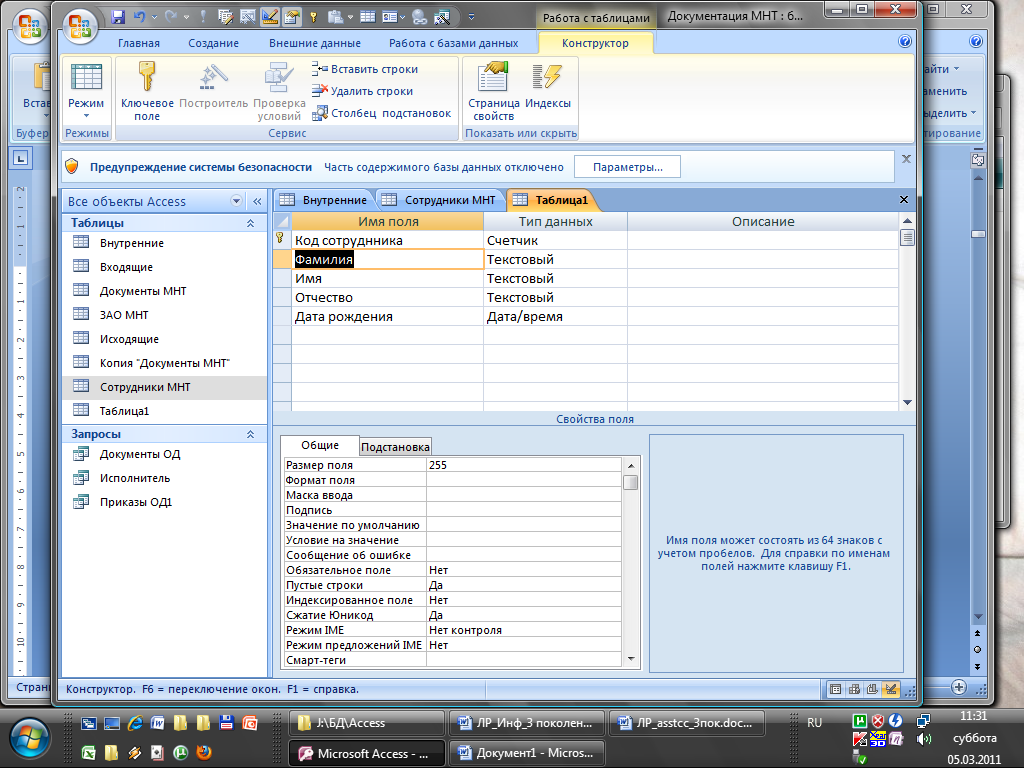Click Удалить строки delete rows

click(363, 91)
